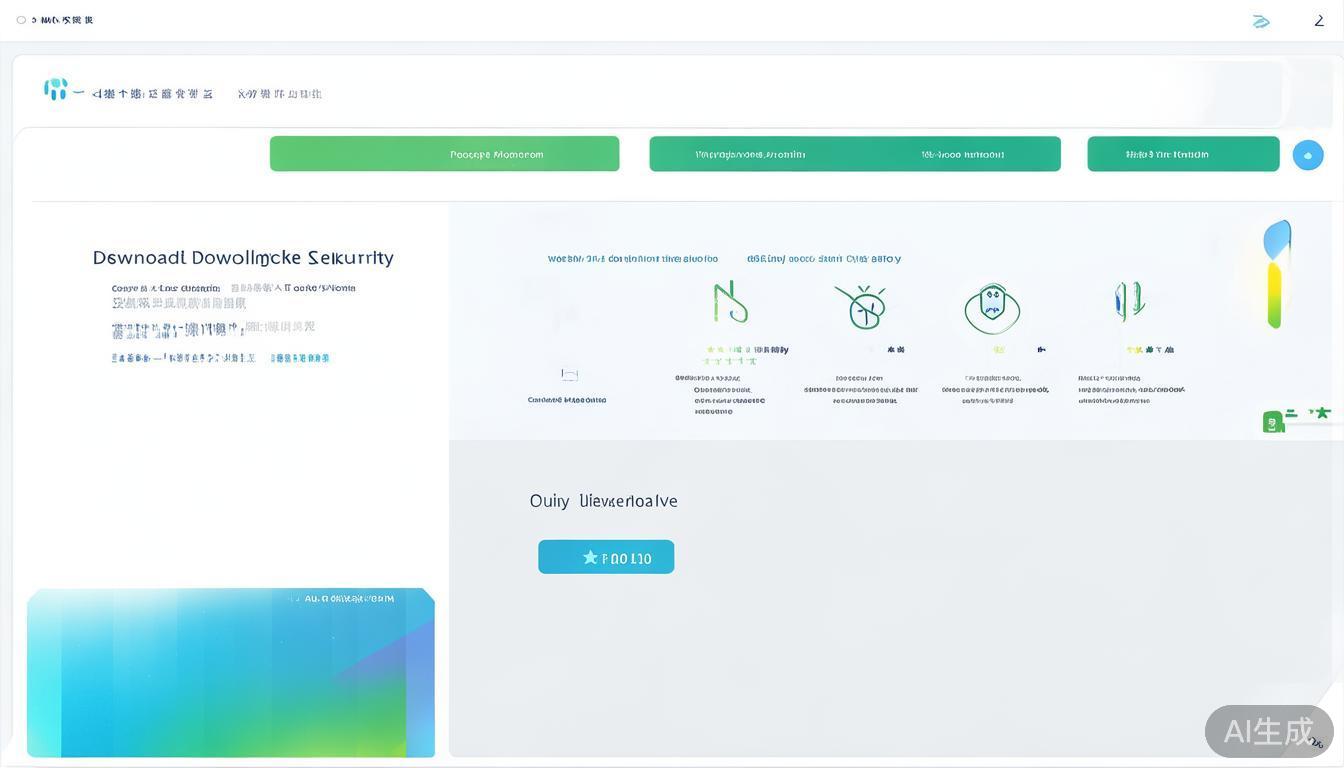Click the shield face icon inside a circle
1344x768 pixels.
(x=992, y=308)
